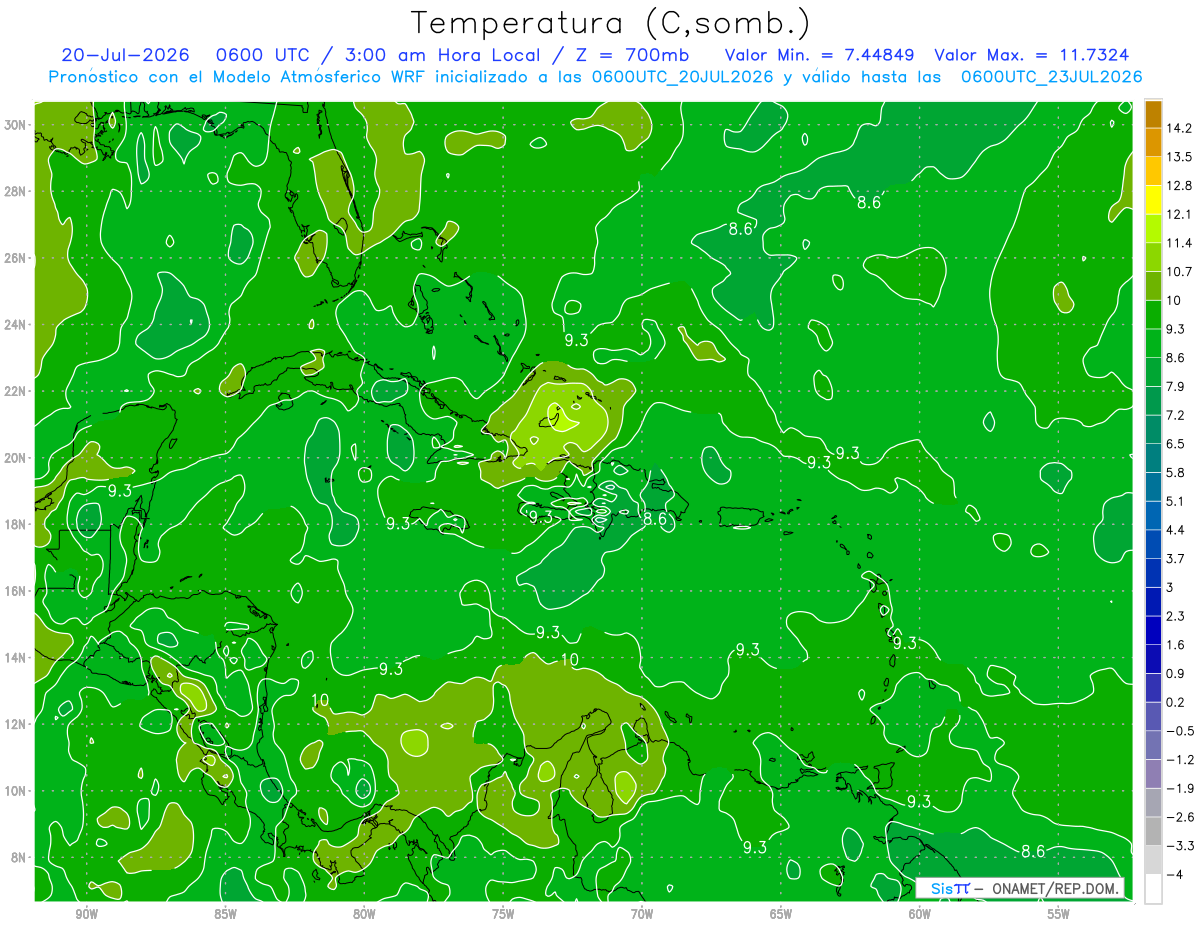1200x927 pixels.
Task: Click the "Valor Max. = 11.7324" value
Action: click(x=1032, y=55)
